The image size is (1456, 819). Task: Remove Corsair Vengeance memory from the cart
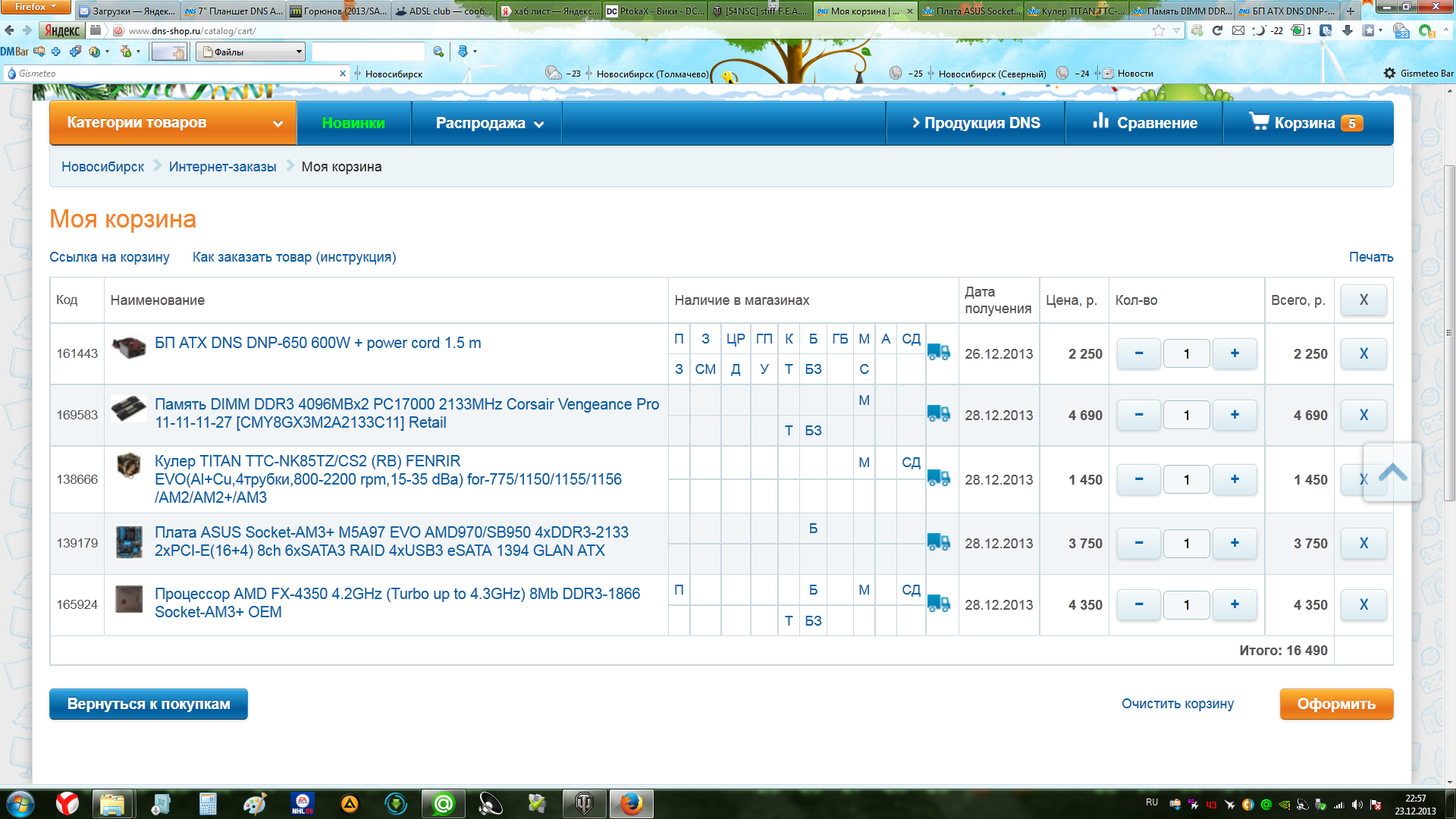(1363, 415)
